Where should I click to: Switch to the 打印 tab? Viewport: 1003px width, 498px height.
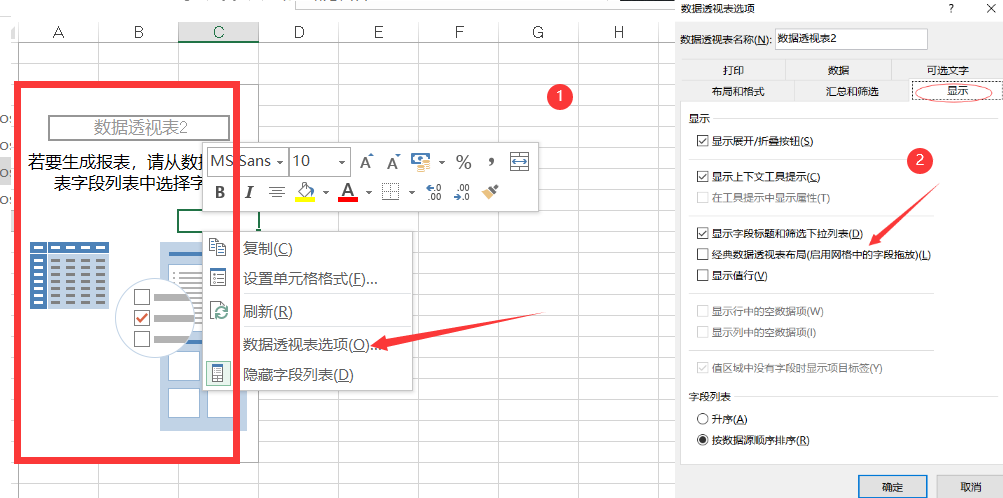(x=733, y=70)
